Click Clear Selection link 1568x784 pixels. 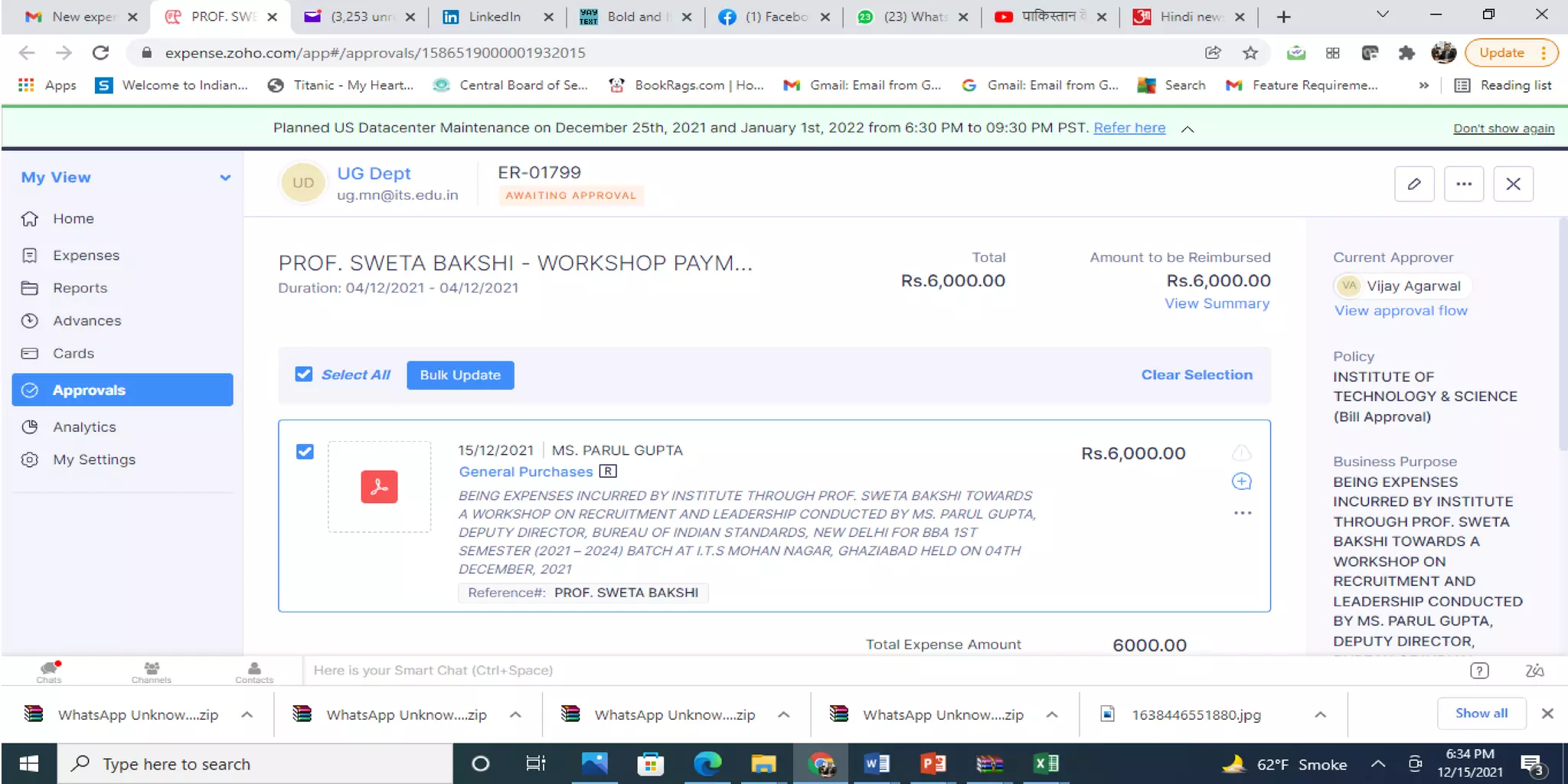[x=1197, y=374]
